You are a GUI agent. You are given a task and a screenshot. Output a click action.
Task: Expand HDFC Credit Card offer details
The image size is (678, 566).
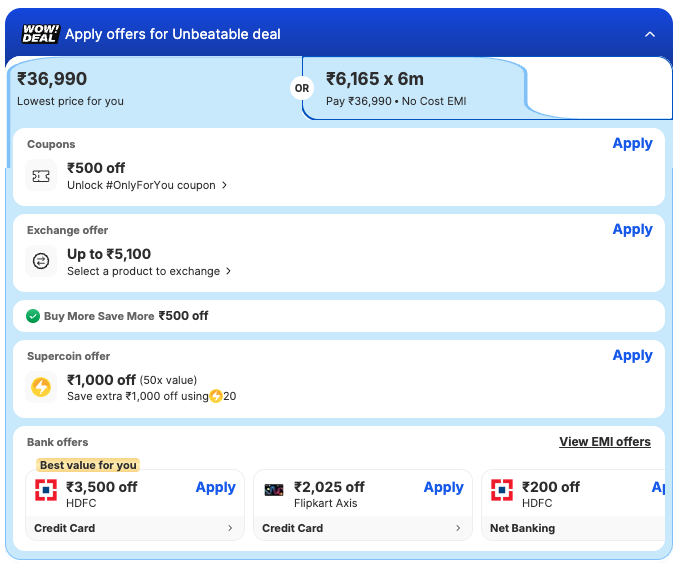(230, 528)
